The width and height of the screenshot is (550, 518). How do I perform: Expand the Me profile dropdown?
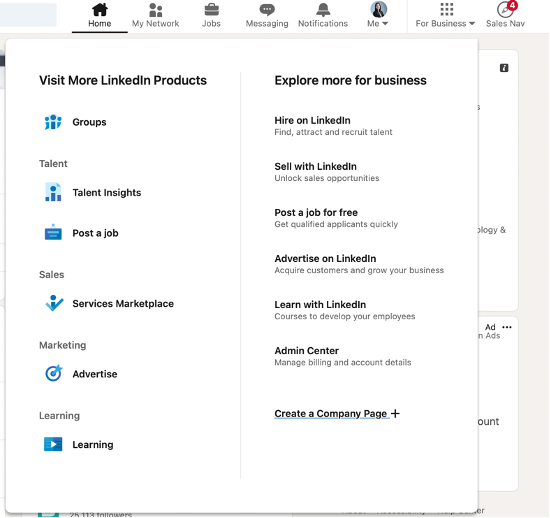[377, 23]
